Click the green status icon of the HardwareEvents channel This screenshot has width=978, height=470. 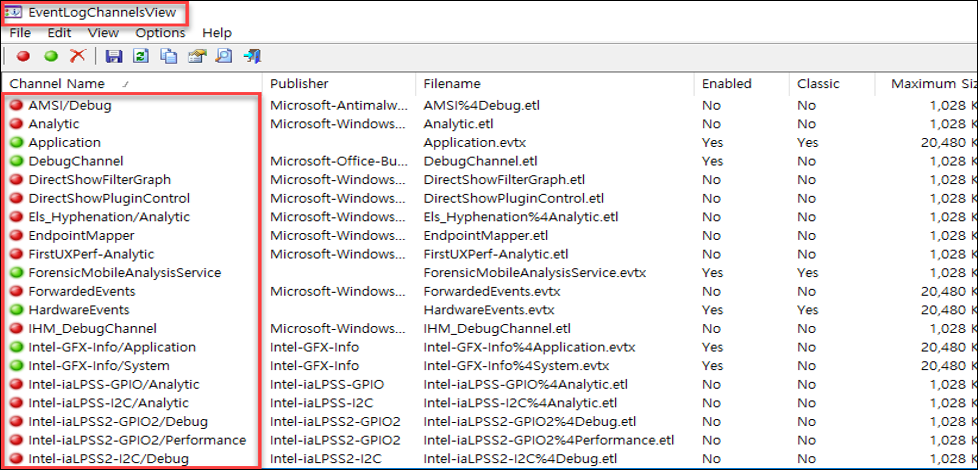coord(16,310)
